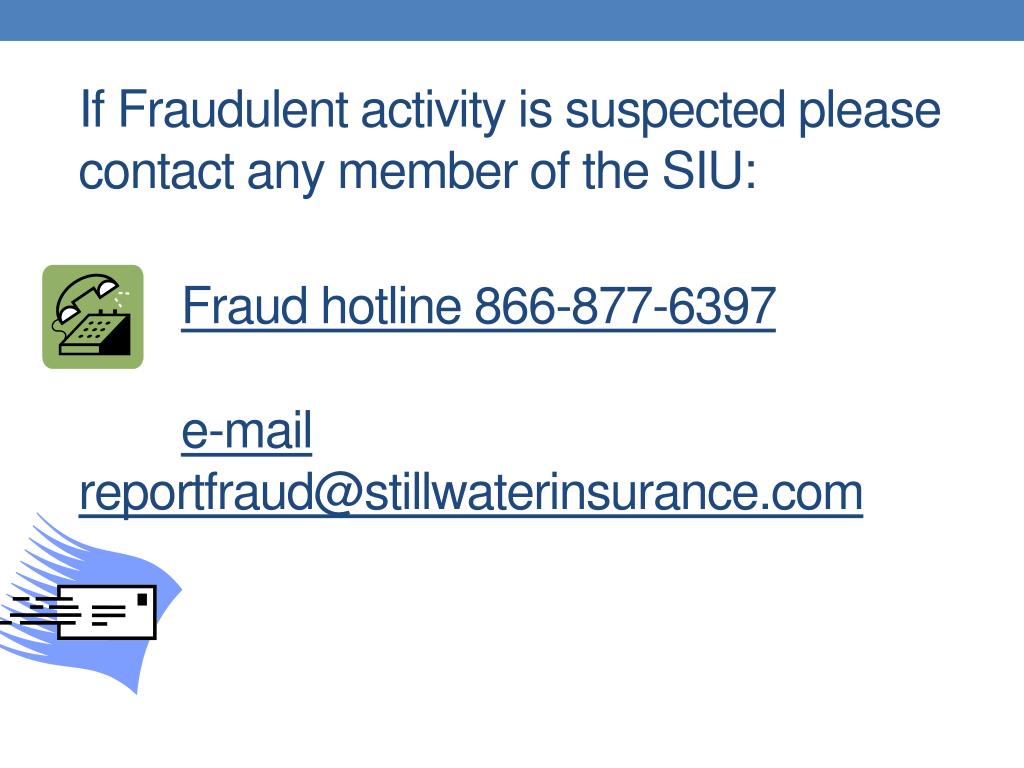Screen dimensions: 1024x768
Task: Click the address lines on the envelope
Action: (108, 615)
